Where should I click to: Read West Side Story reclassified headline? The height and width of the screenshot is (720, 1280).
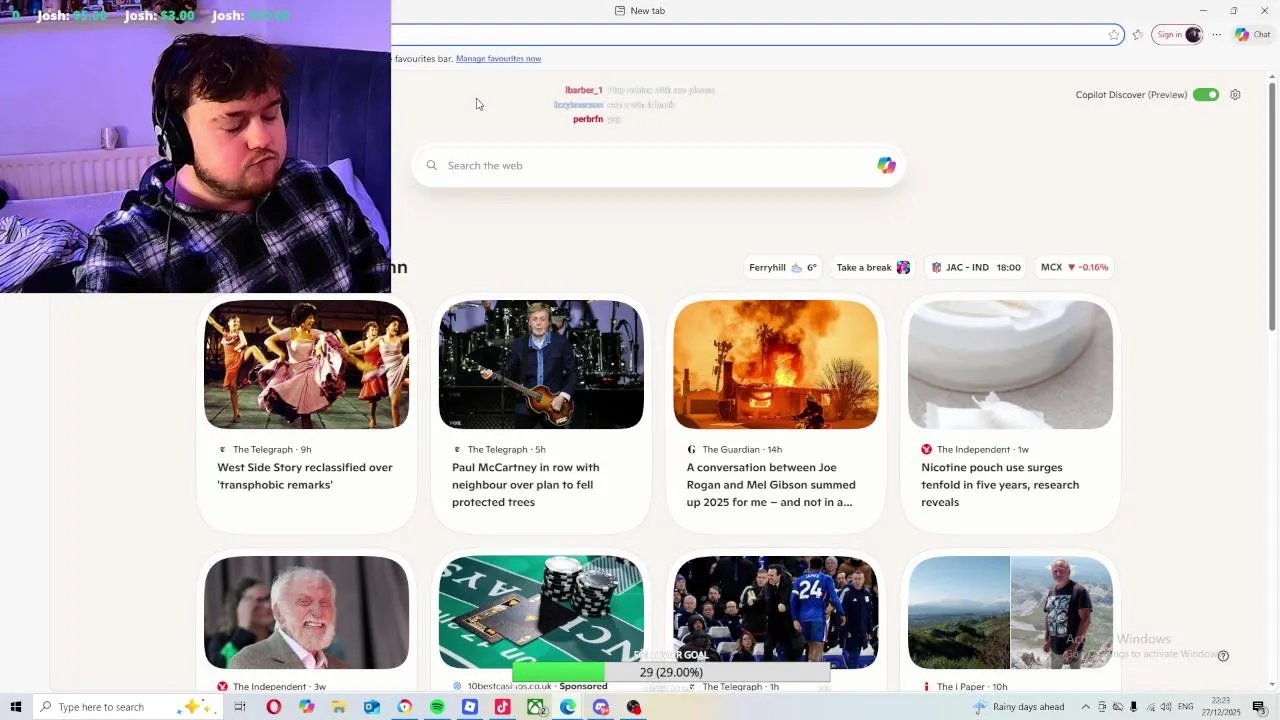[x=305, y=476]
